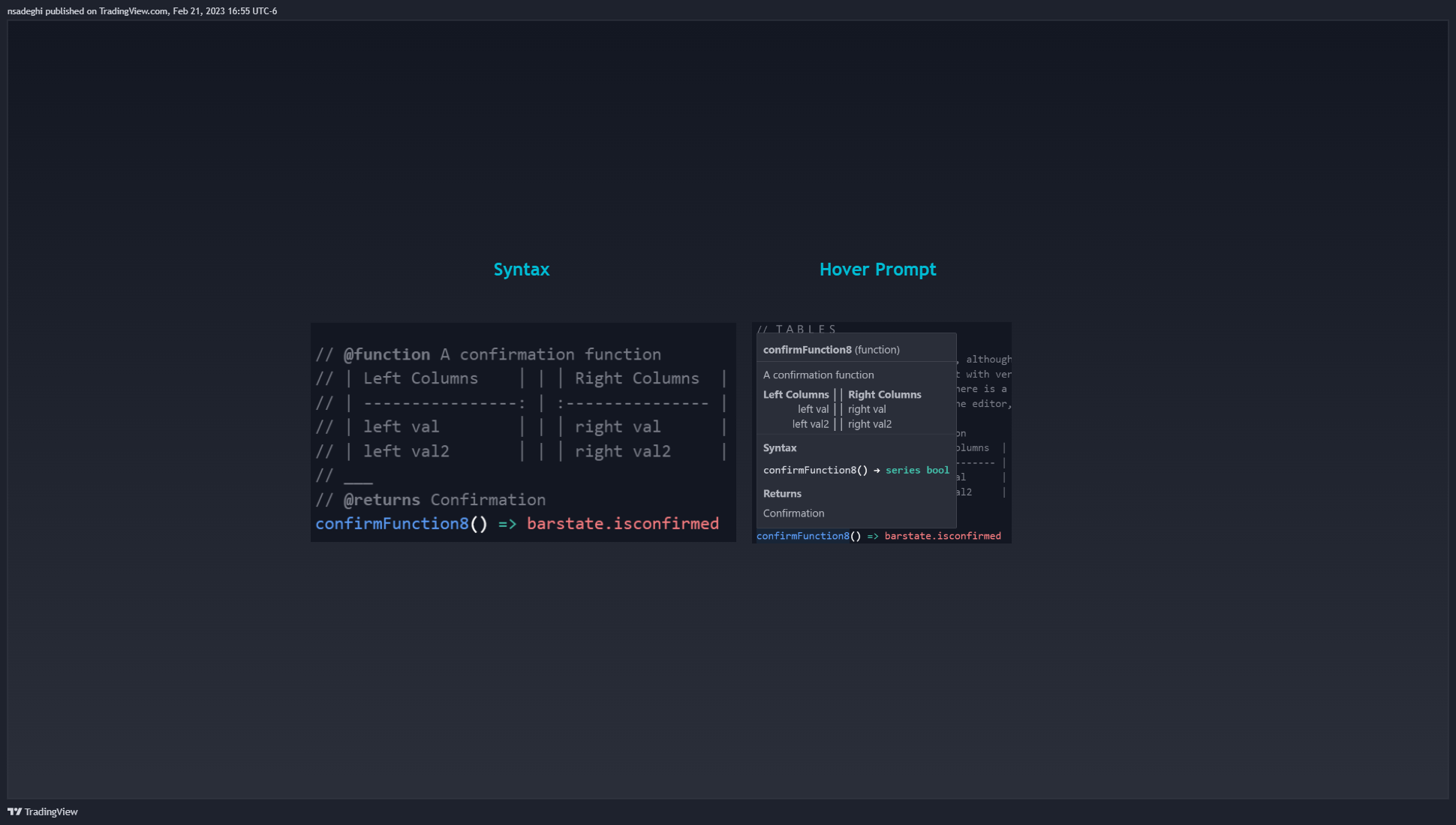Click 'barstate.isconfirmed' in the Syntax code
This screenshot has width=1456, height=825.
(x=623, y=523)
